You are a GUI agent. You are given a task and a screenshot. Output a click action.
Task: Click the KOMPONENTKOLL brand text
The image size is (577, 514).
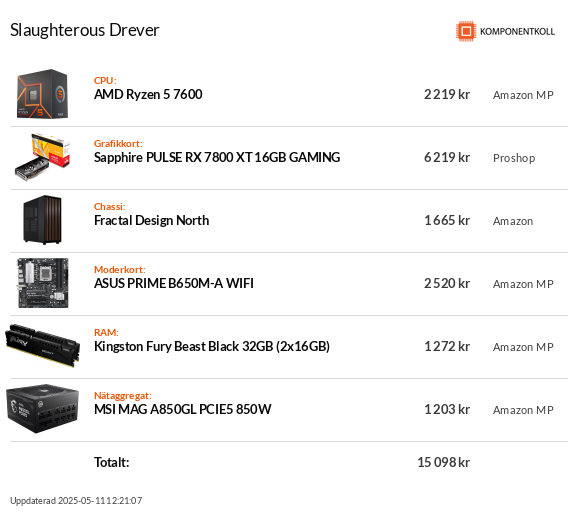point(517,32)
